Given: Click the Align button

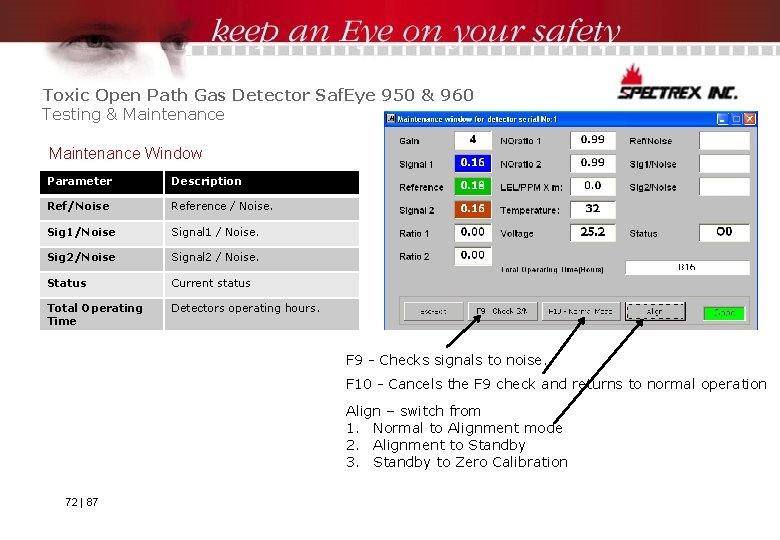Looking at the screenshot, I should [x=655, y=312].
